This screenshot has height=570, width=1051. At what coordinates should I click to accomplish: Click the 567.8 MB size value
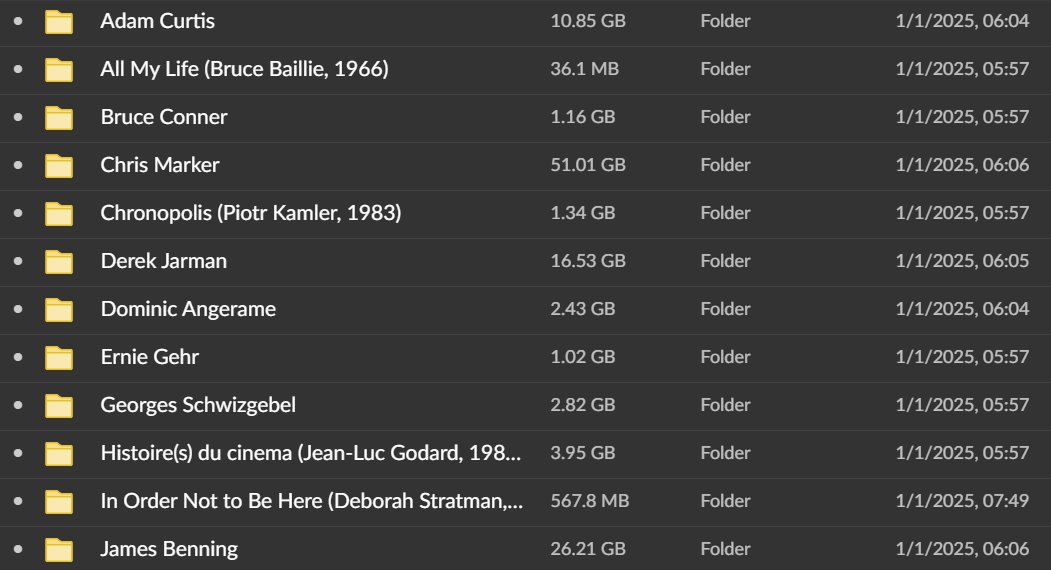click(590, 501)
